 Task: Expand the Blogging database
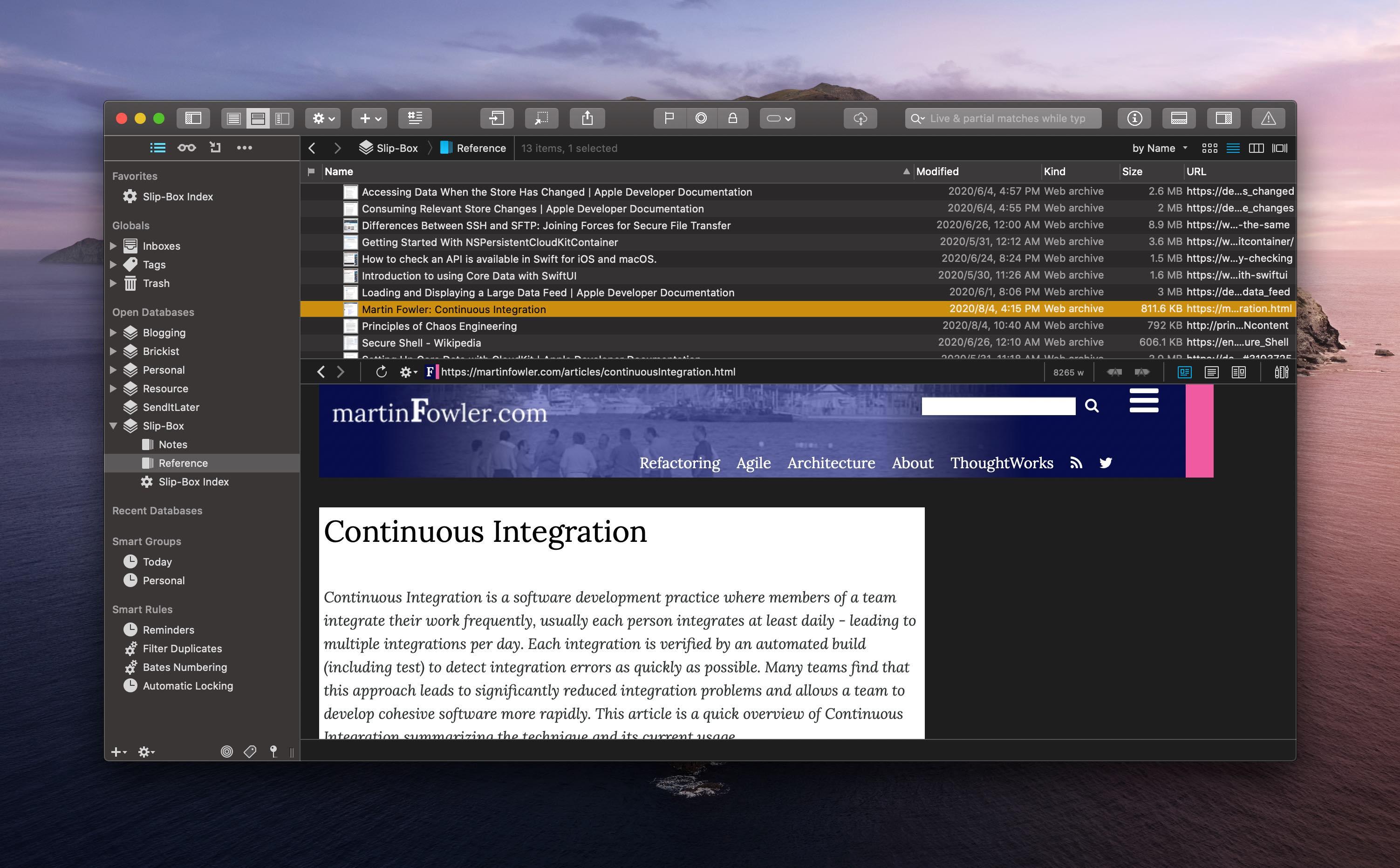113,332
